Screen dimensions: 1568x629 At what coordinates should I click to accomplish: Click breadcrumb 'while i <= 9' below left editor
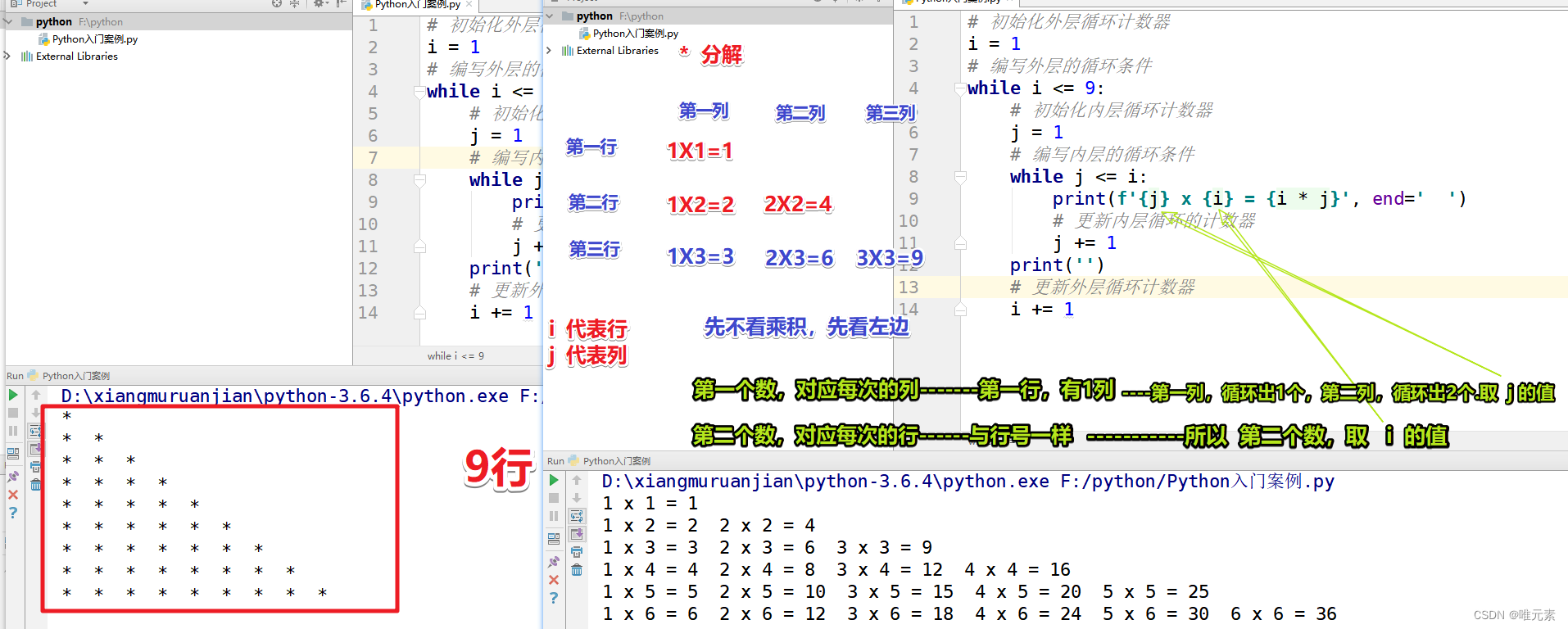455,355
